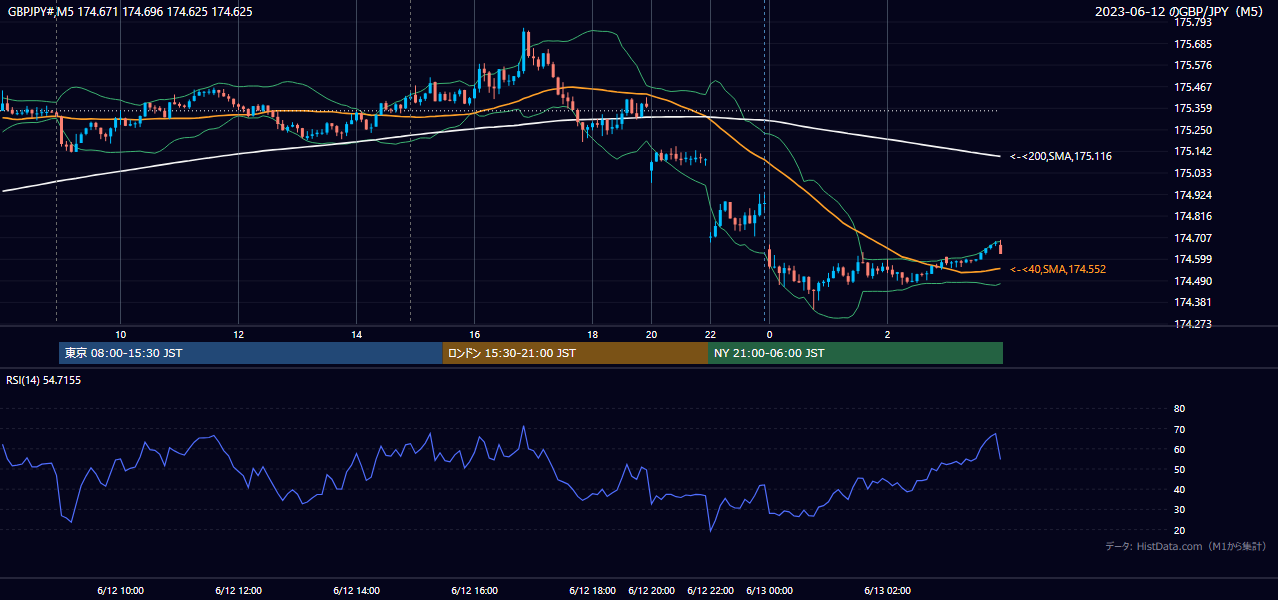1278x600 pixels.
Task: Click the 6/12 14:00 time label
Action: pos(356,590)
